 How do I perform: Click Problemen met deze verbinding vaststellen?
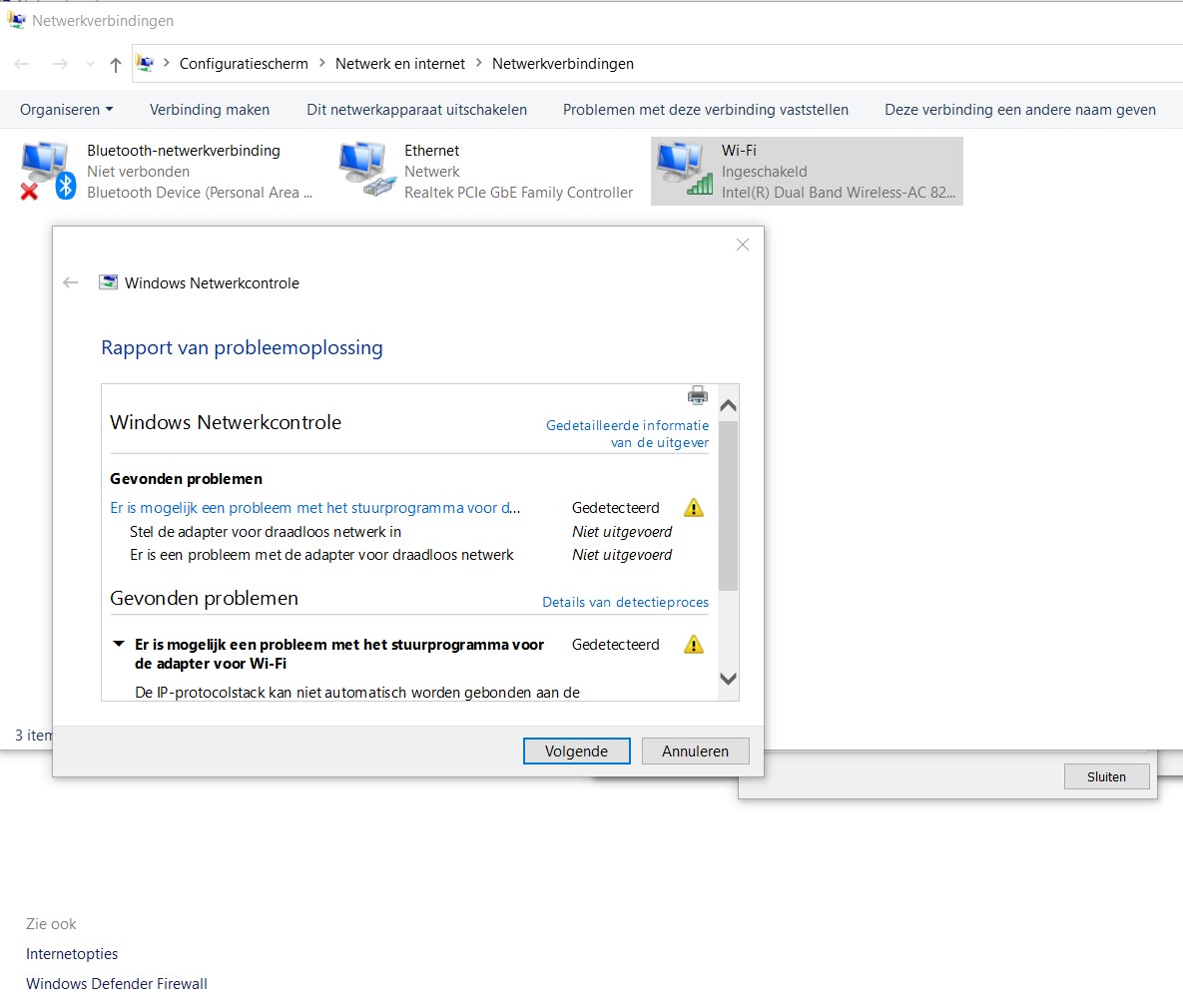tap(706, 110)
